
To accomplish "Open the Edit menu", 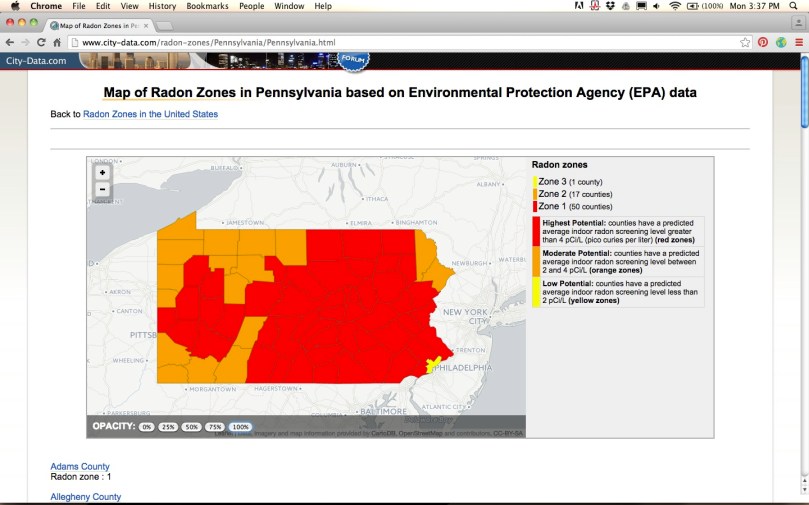I will point(103,6).
